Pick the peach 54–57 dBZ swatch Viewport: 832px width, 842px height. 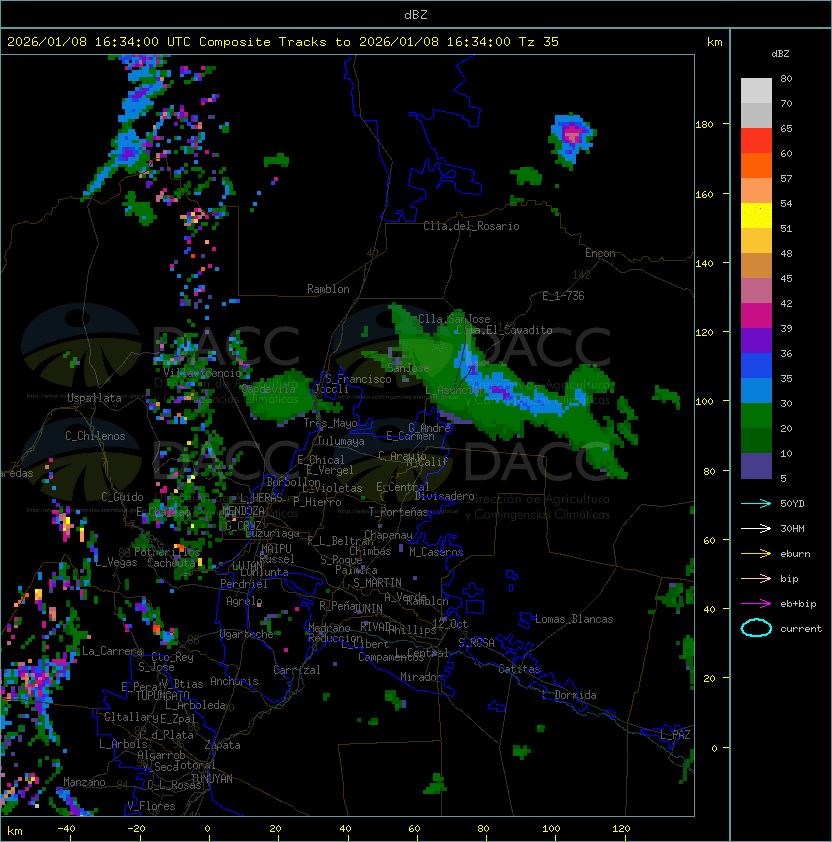(756, 191)
